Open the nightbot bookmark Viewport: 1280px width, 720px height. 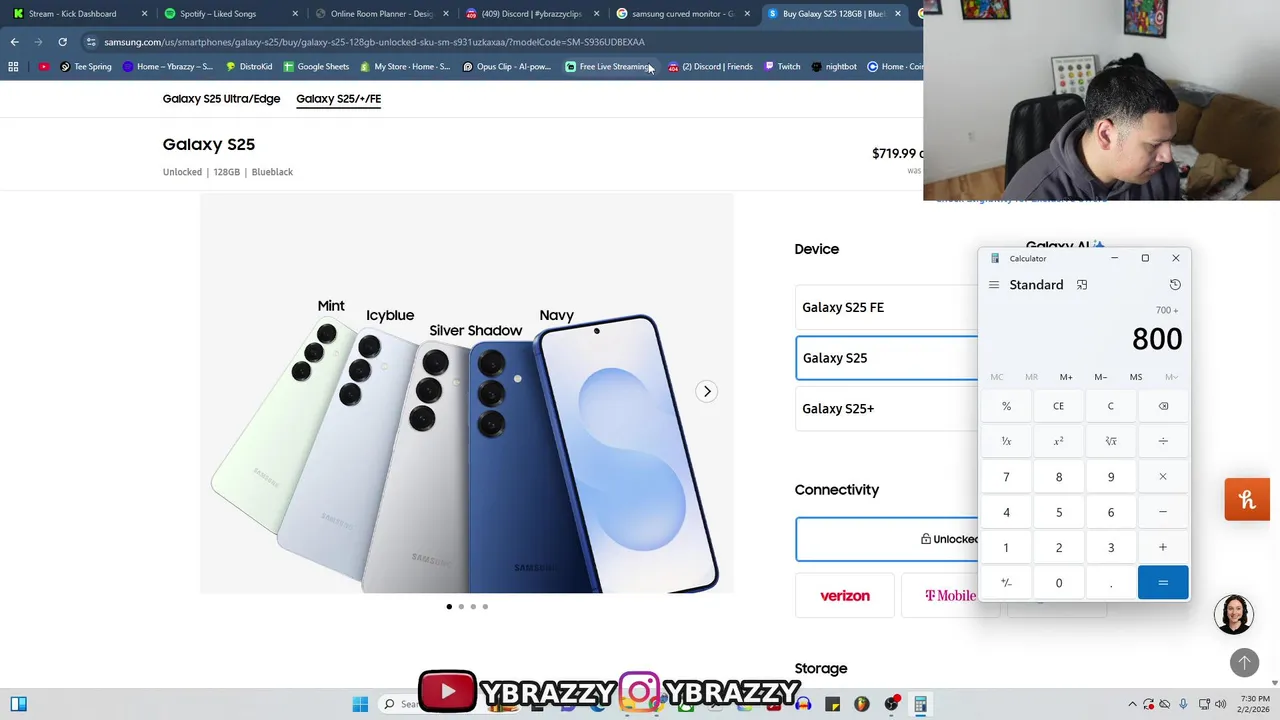(x=834, y=67)
